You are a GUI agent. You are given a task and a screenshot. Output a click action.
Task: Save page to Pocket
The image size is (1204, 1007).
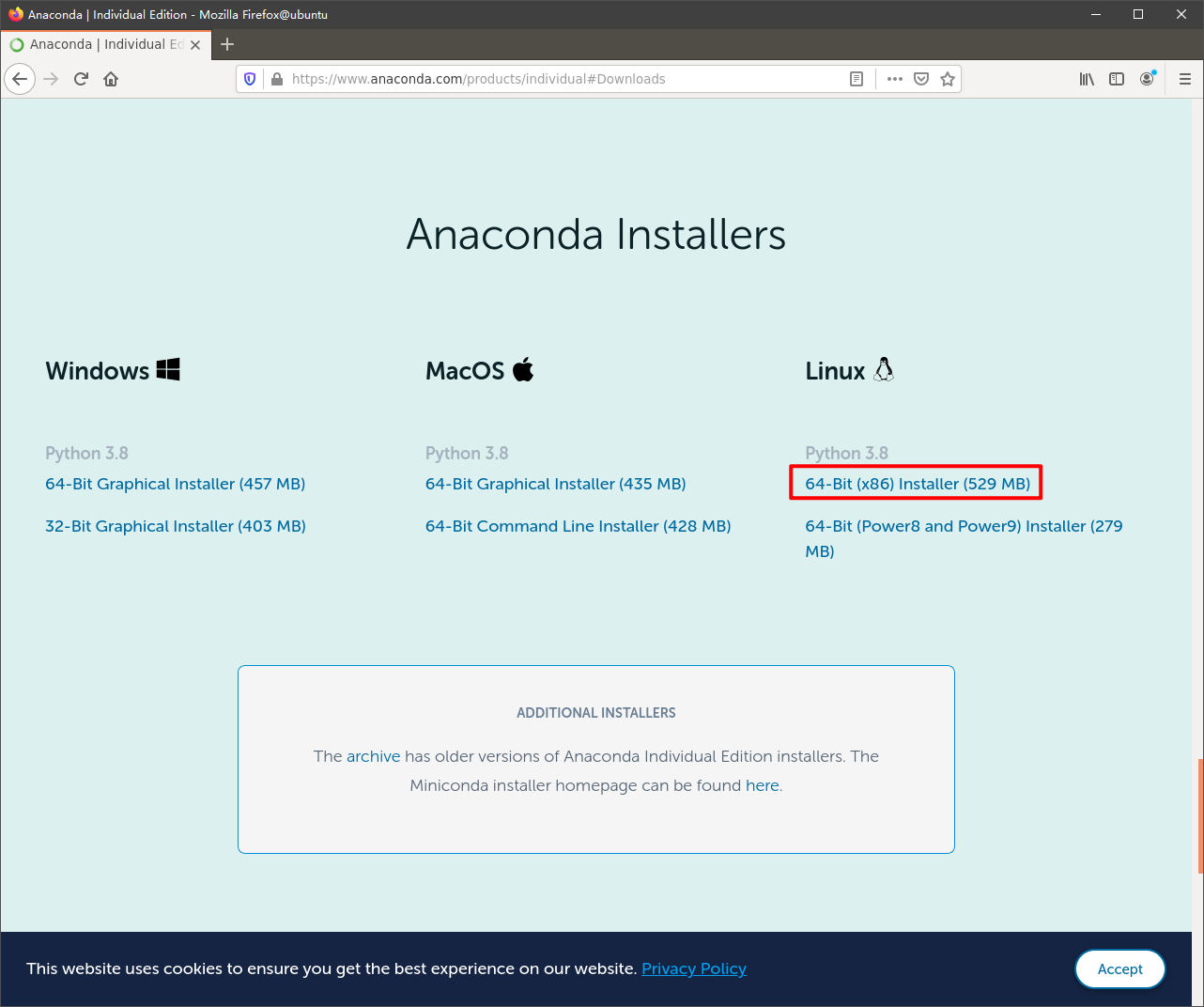(x=921, y=79)
